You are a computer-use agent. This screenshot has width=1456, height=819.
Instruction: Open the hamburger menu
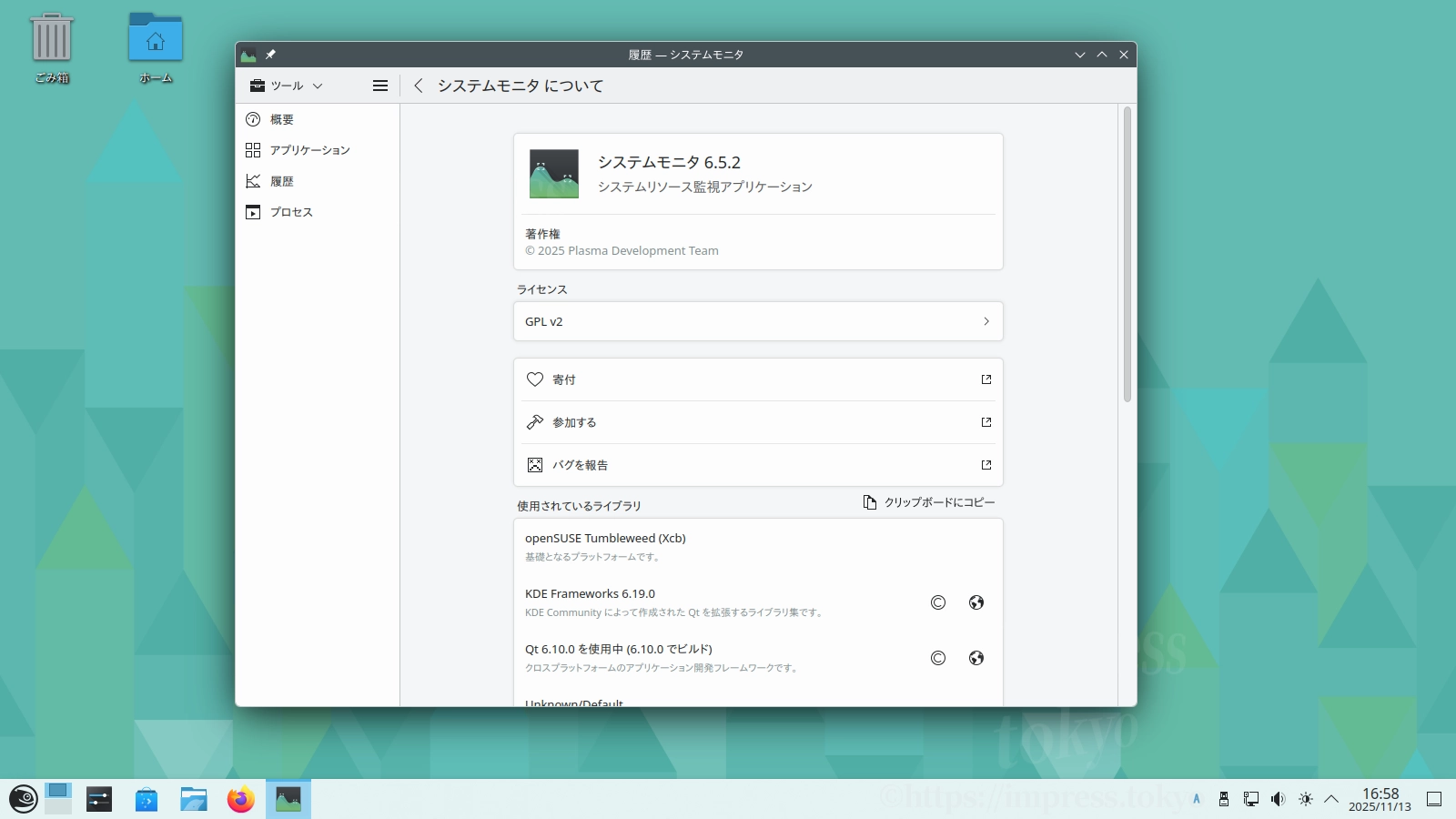(x=380, y=86)
